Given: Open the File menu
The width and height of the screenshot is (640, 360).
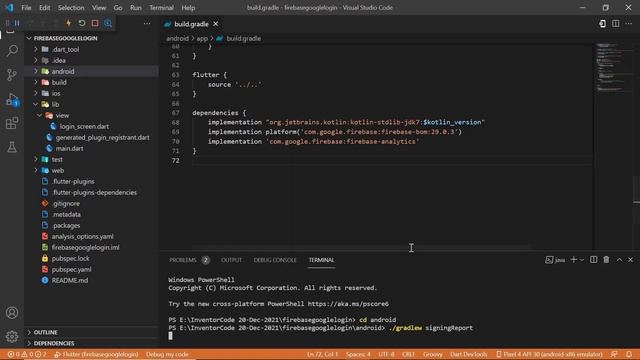Looking at the screenshot, I should 26,8.
